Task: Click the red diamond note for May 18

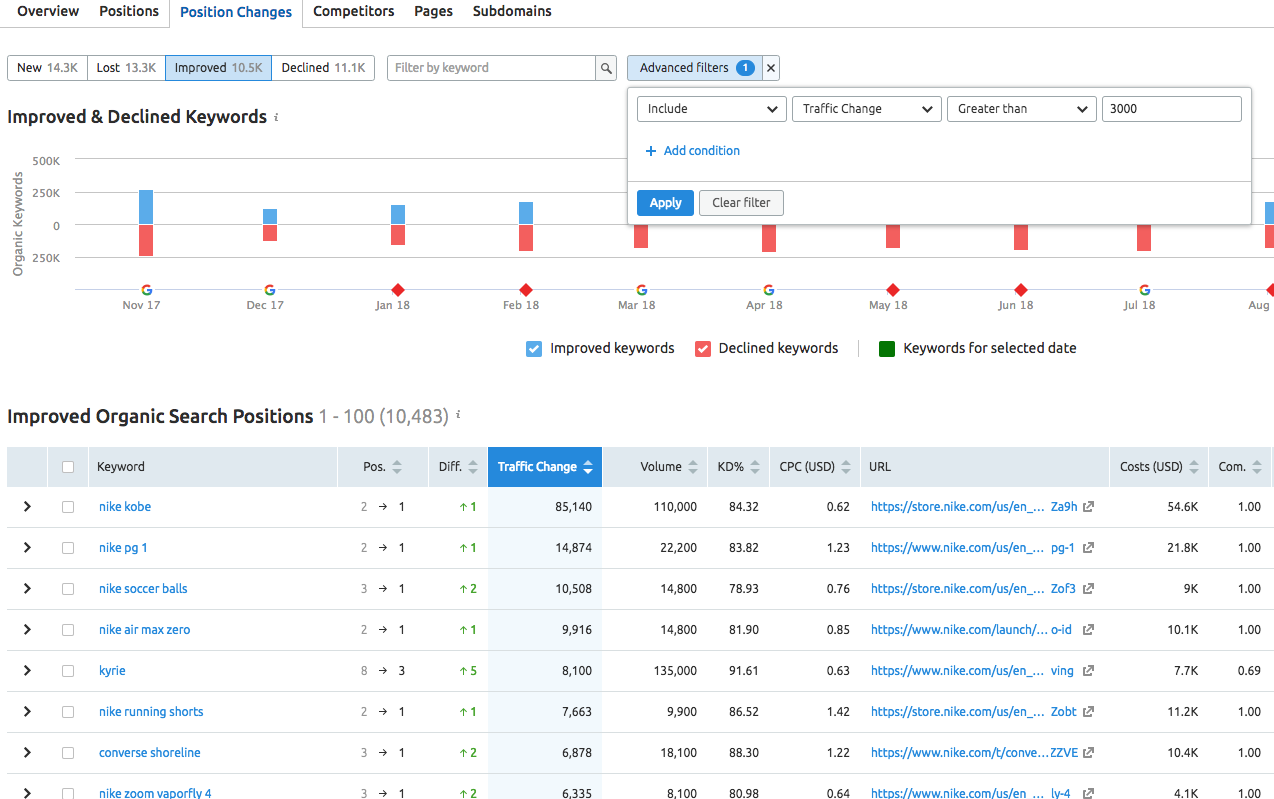Action: (x=893, y=289)
